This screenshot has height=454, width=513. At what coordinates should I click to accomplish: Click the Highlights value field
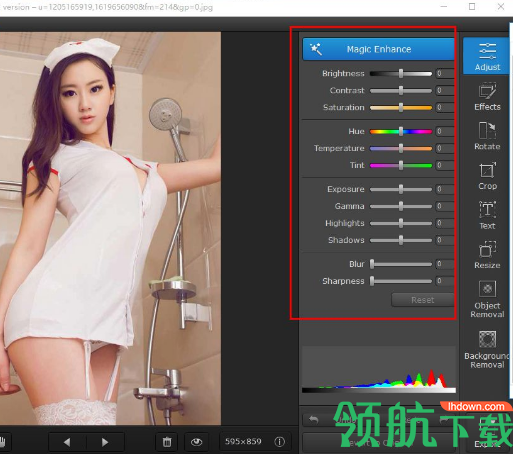(445, 223)
